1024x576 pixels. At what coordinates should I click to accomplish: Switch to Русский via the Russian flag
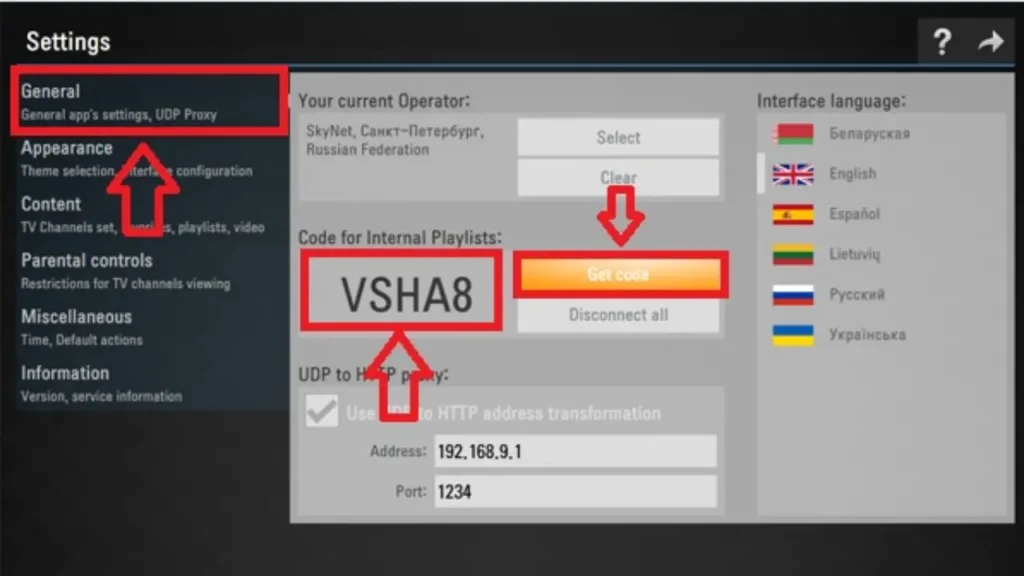click(791, 294)
